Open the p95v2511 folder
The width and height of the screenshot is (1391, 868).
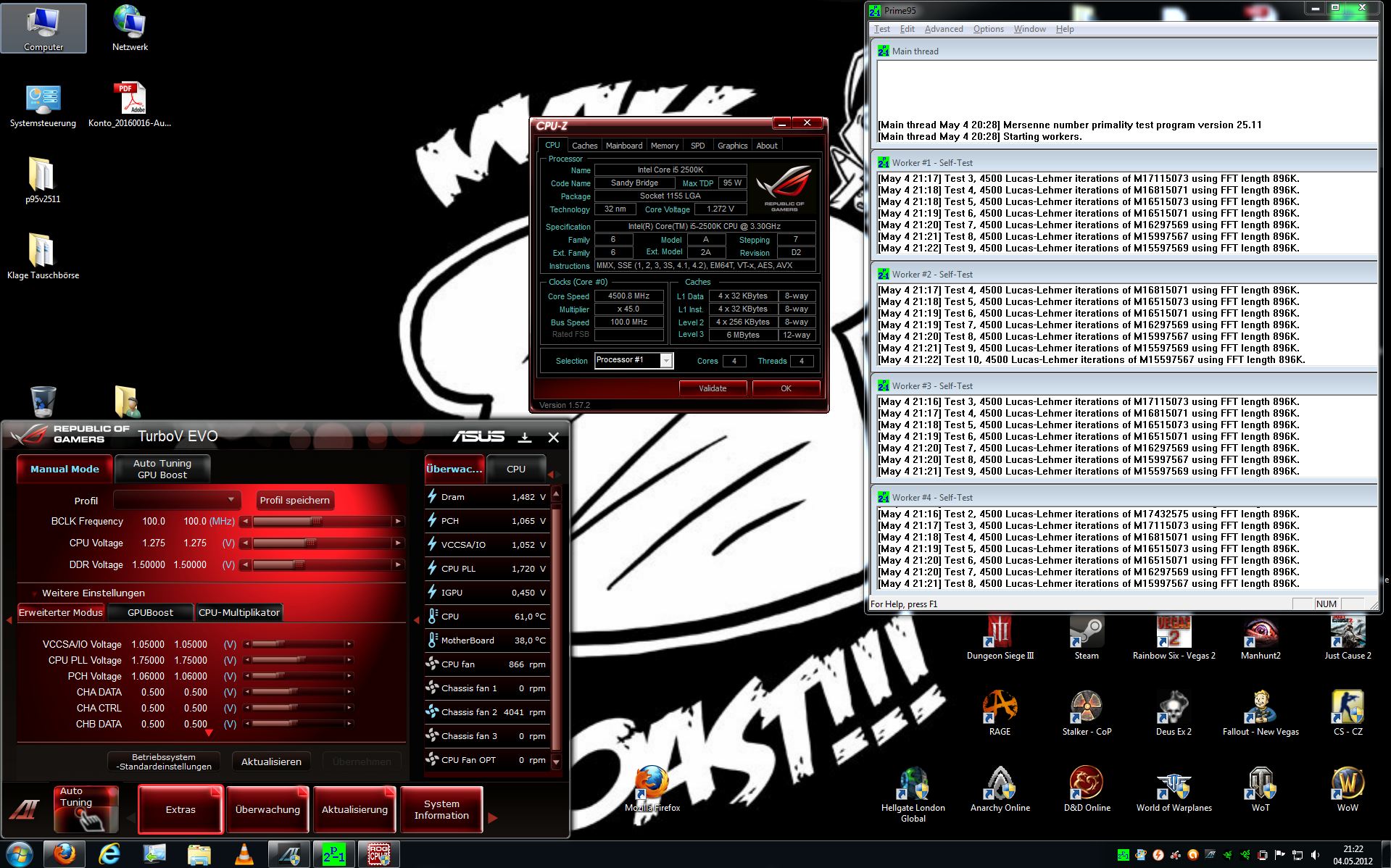coord(43,181)
